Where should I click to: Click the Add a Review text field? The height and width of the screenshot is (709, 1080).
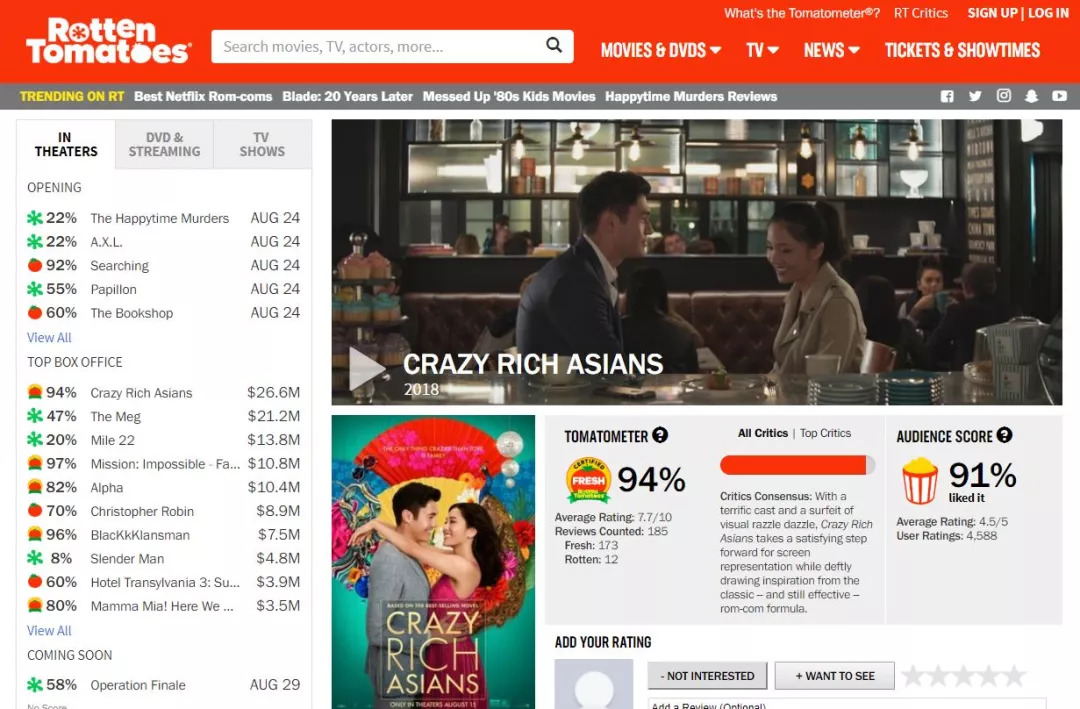click(847, 703)
